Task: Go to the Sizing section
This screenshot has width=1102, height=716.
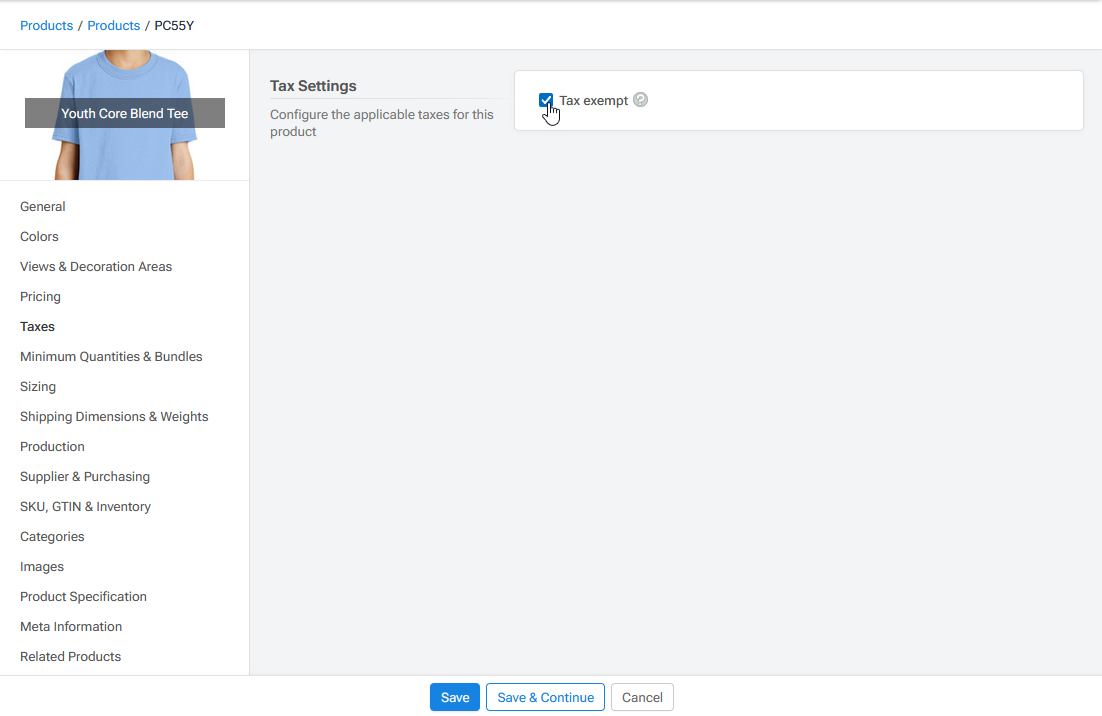Action: 38,386
